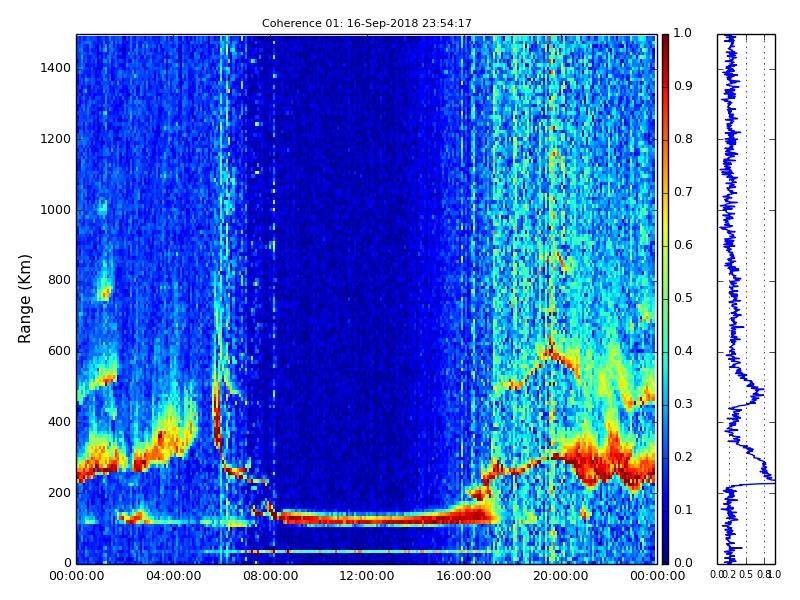The width and height of the screenshot is (800, 600).
Task: Click the 1000 range tick label
Action: point(56,210)
